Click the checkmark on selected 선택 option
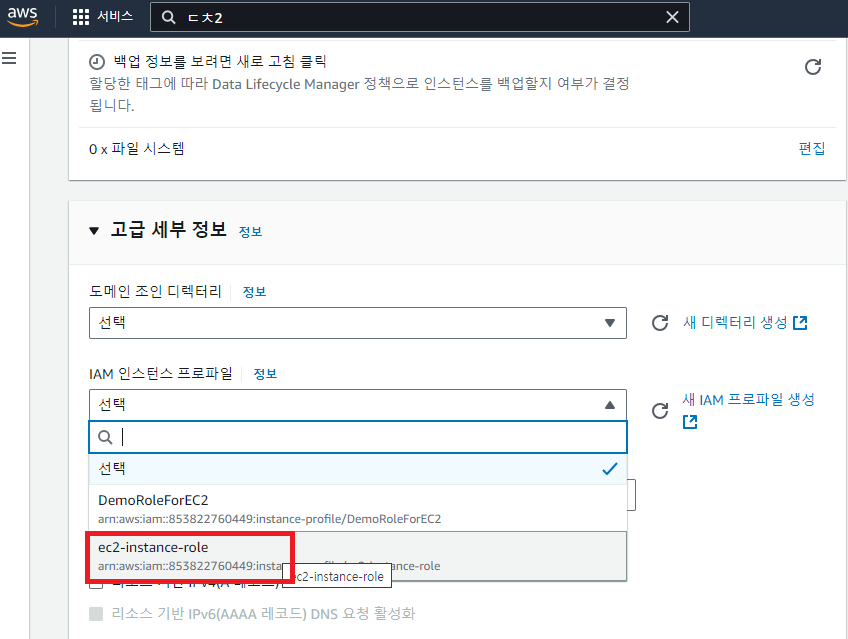Screen dimensions: 848x639 (x=610, y=469)
